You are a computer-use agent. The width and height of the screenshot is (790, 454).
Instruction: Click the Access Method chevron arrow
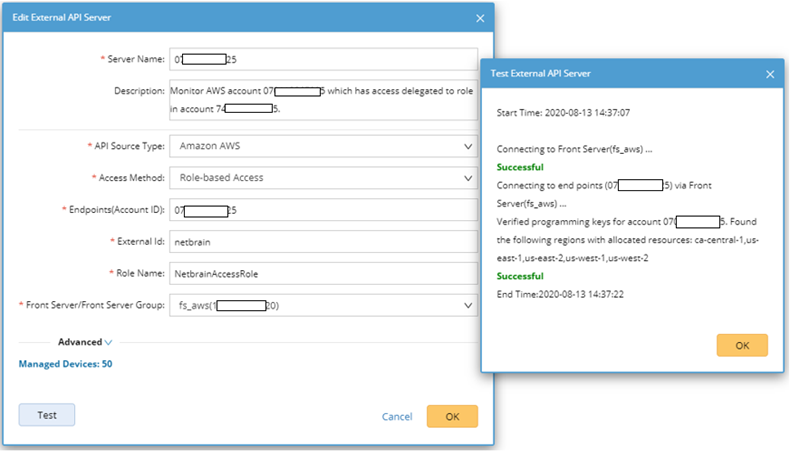tap(468, 178)
